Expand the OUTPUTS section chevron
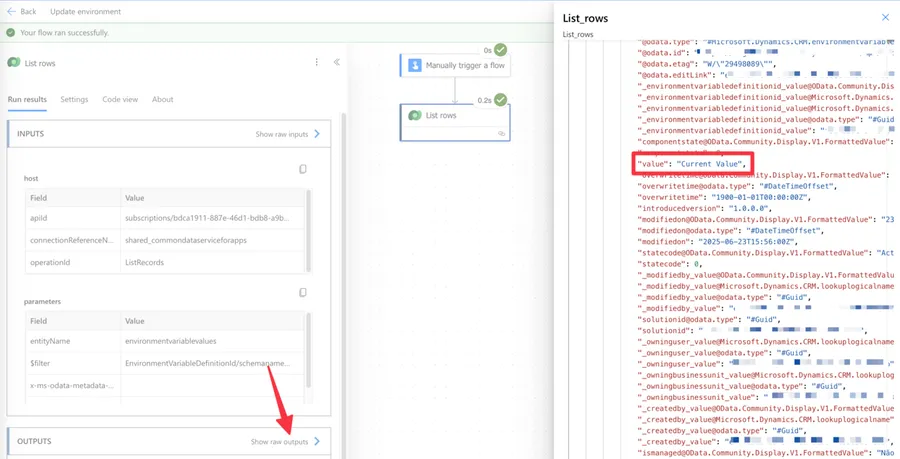The image size is (900, 459). [317, 441]
